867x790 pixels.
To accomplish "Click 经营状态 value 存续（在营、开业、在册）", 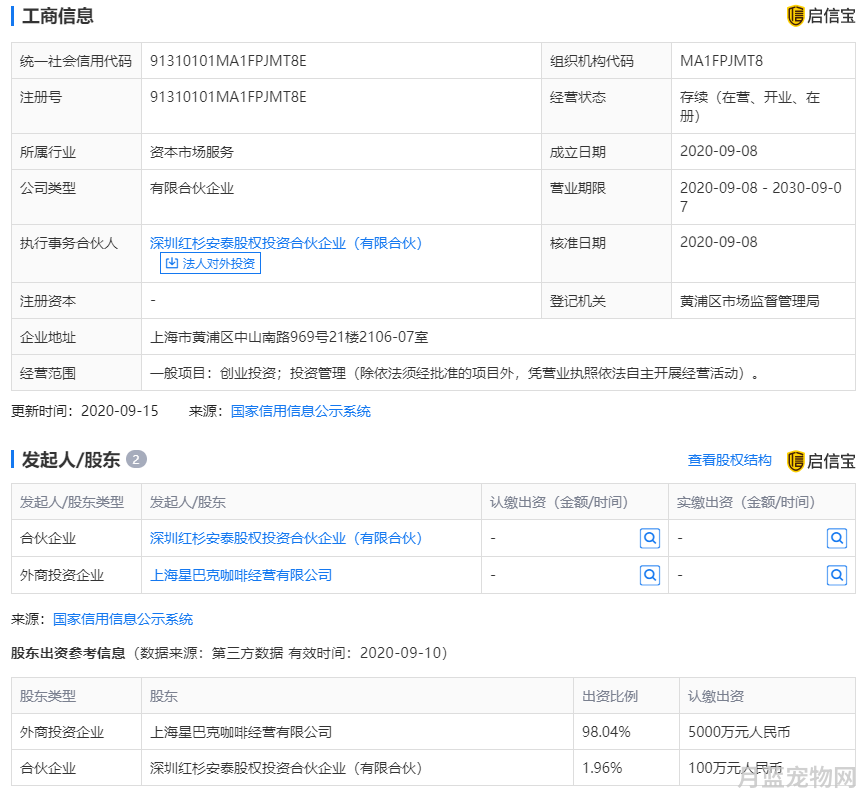I will [x=749, y=106].
